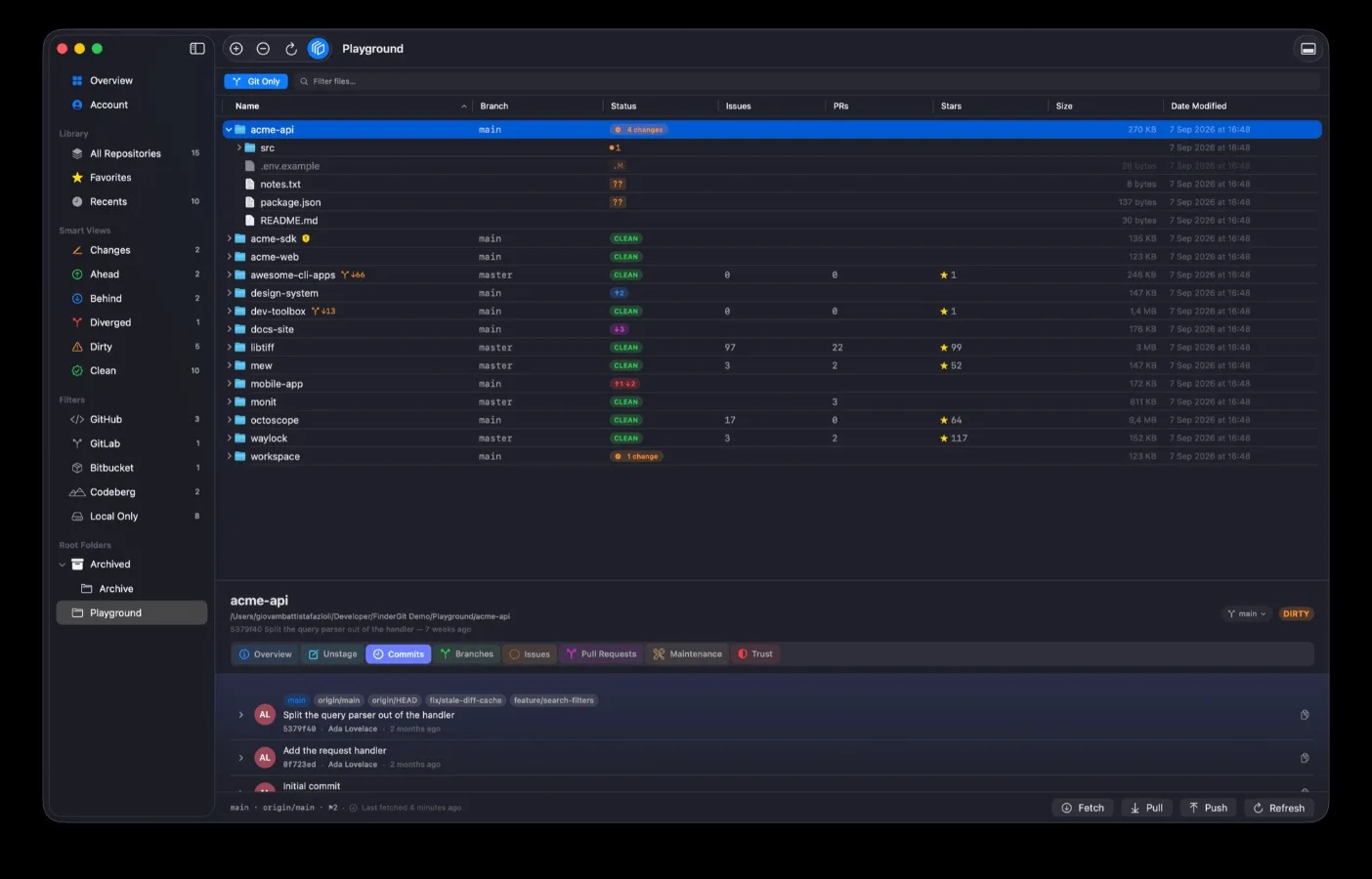The width and height of the screenshot is (1372, 879).
Task: Select the Playground root folder
Action: coord(132,613)
